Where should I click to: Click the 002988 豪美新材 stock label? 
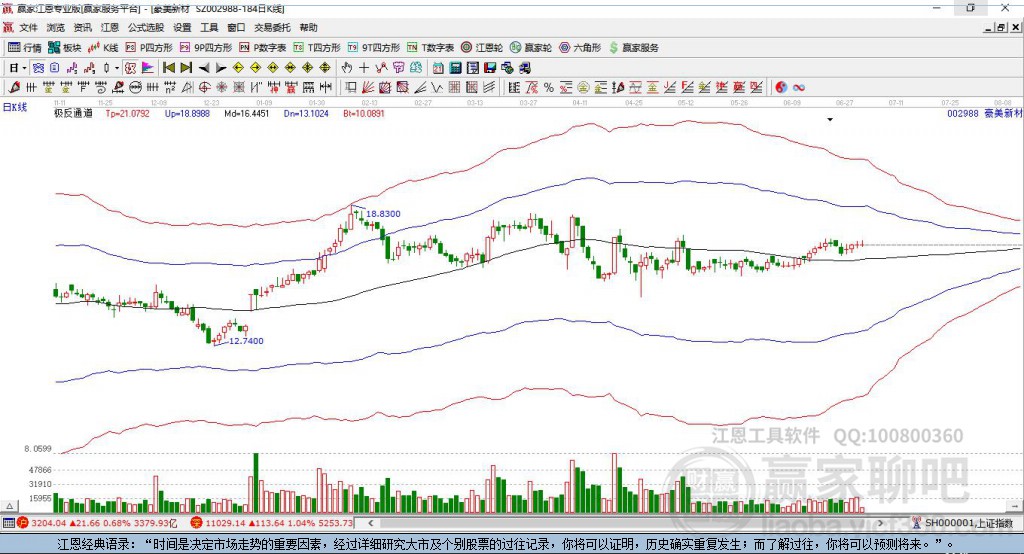(985, 113)
